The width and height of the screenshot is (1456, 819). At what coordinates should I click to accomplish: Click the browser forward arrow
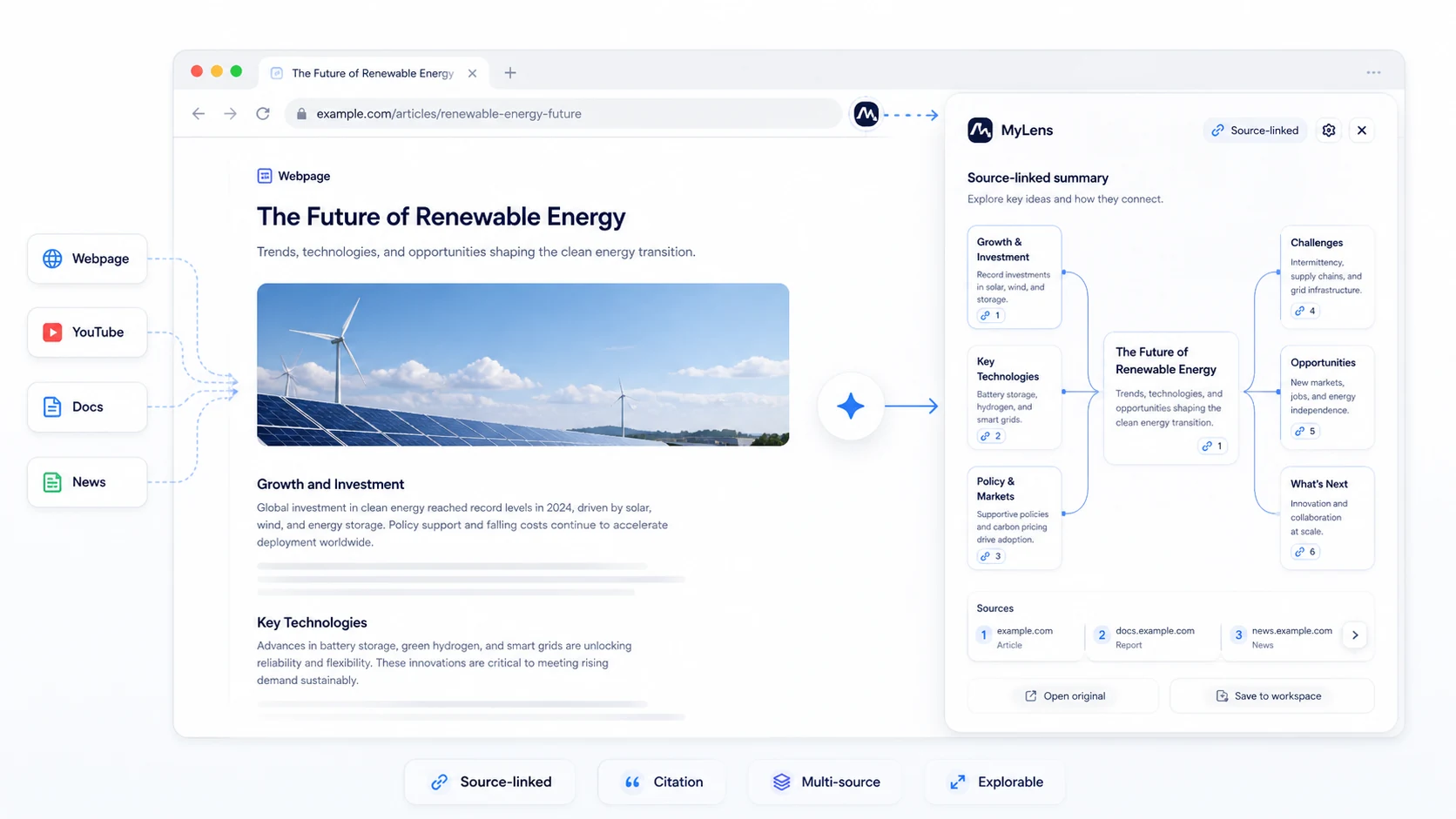(x=230, y=114)
